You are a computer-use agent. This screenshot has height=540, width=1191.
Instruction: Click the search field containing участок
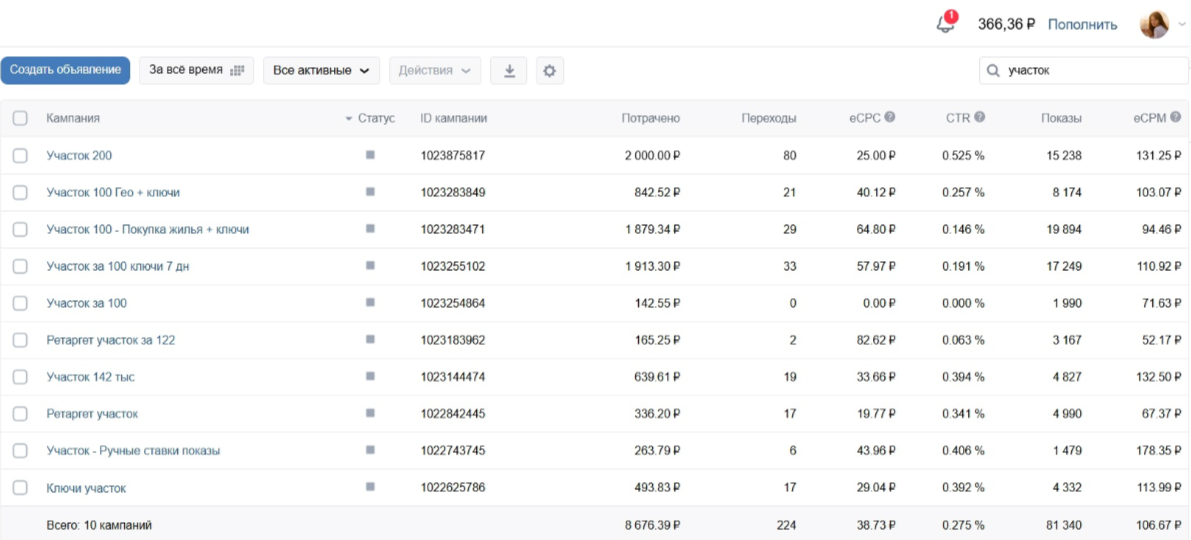[1084, 71]
